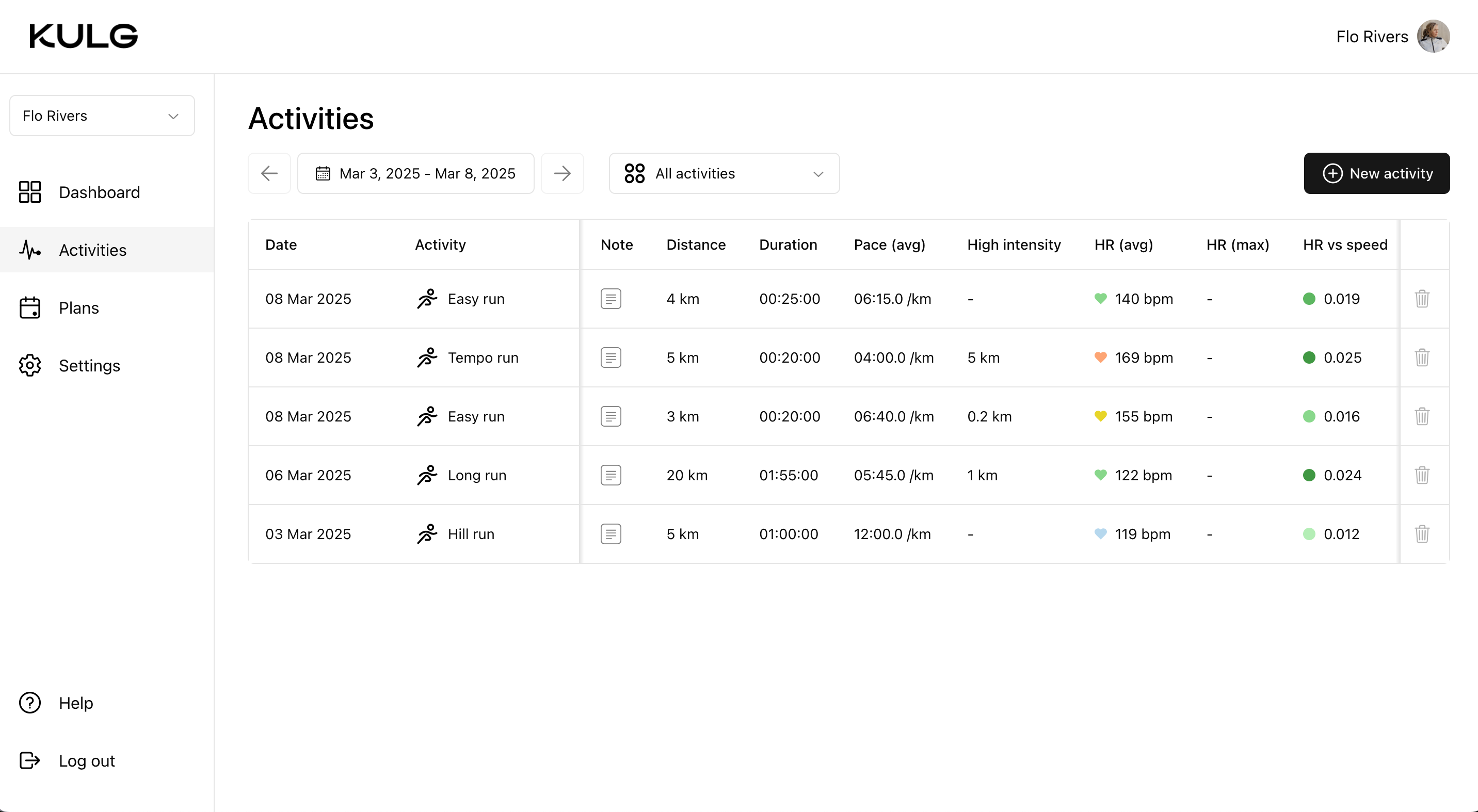Open note for Long run row
The image size is (1478, 812).
coord(611,476)
